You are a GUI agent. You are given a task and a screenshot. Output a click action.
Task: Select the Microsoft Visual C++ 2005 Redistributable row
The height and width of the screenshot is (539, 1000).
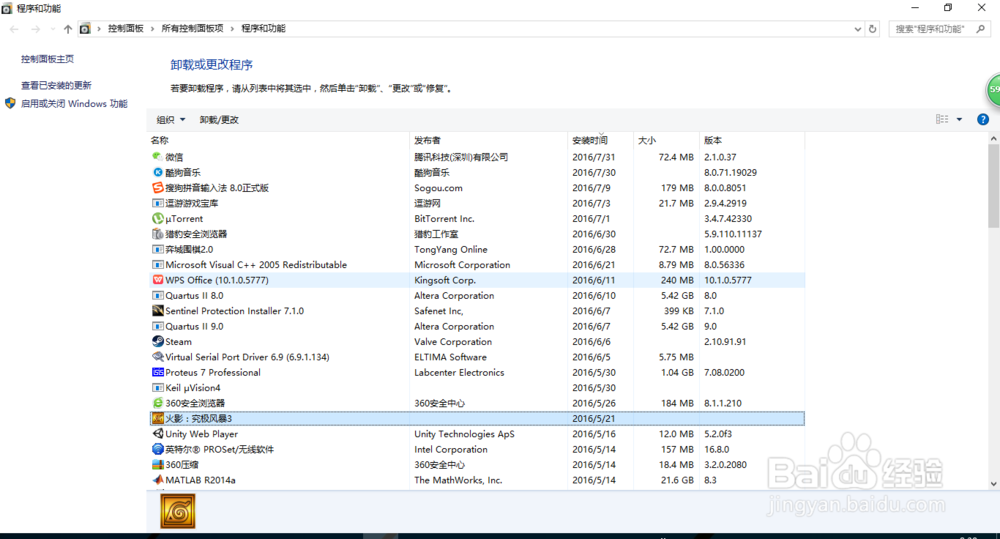coord(477,265)
